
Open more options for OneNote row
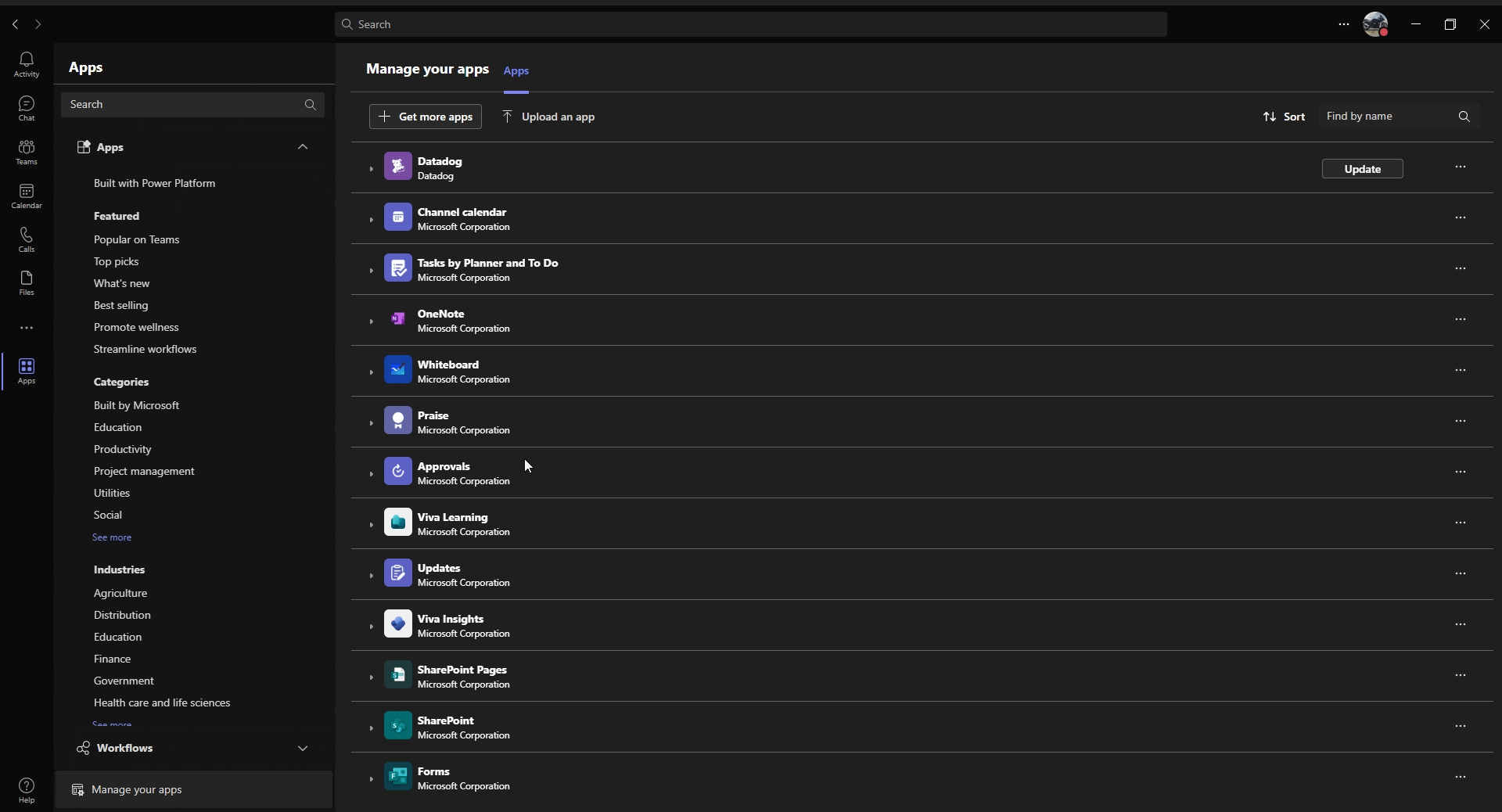click(1461, 319)
